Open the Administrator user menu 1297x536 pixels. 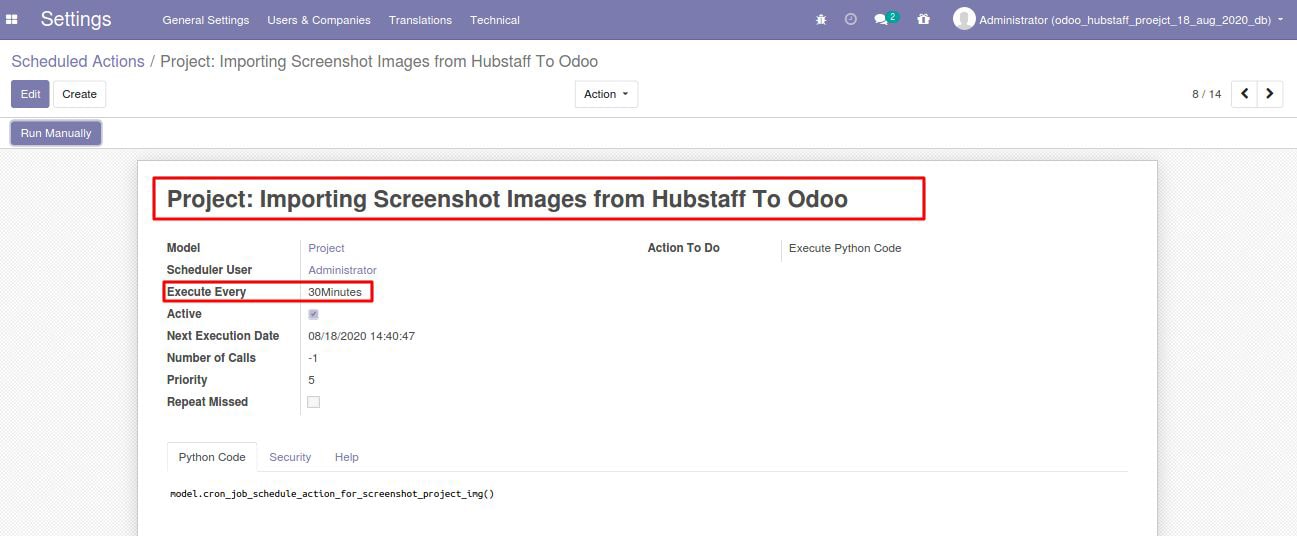coord(1119,19)
